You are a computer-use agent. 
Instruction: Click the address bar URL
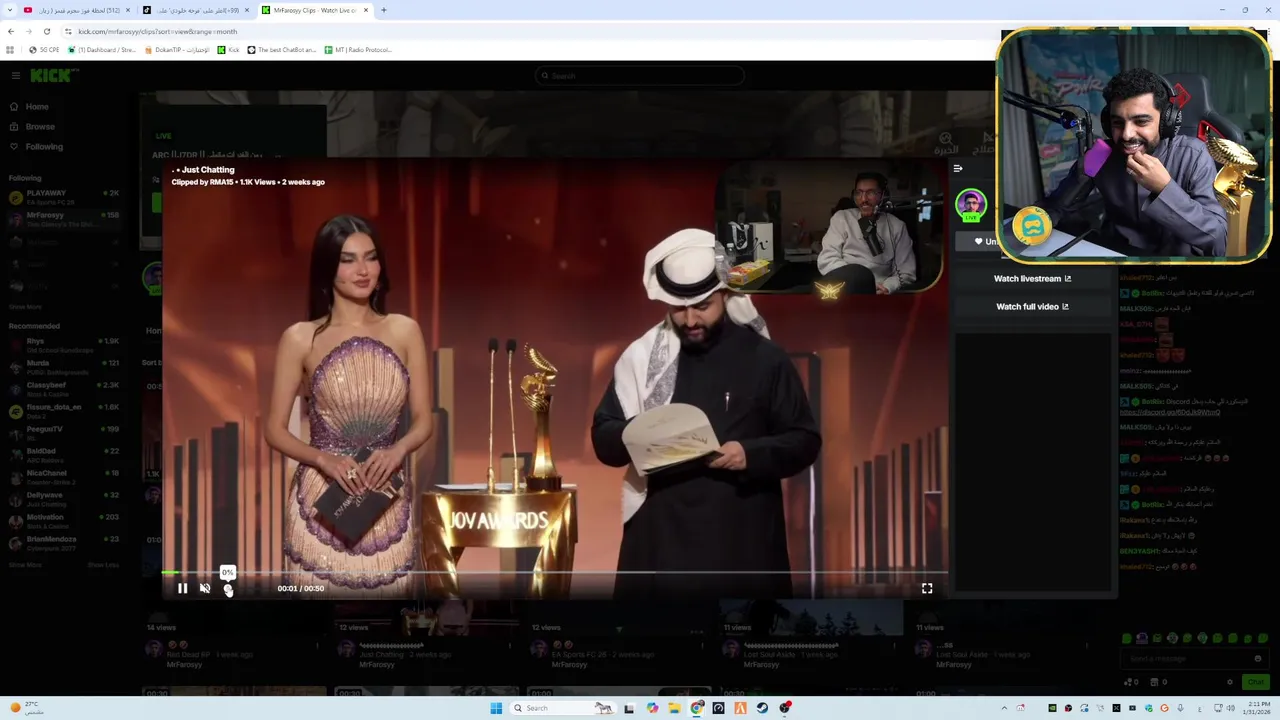point(157,31)
